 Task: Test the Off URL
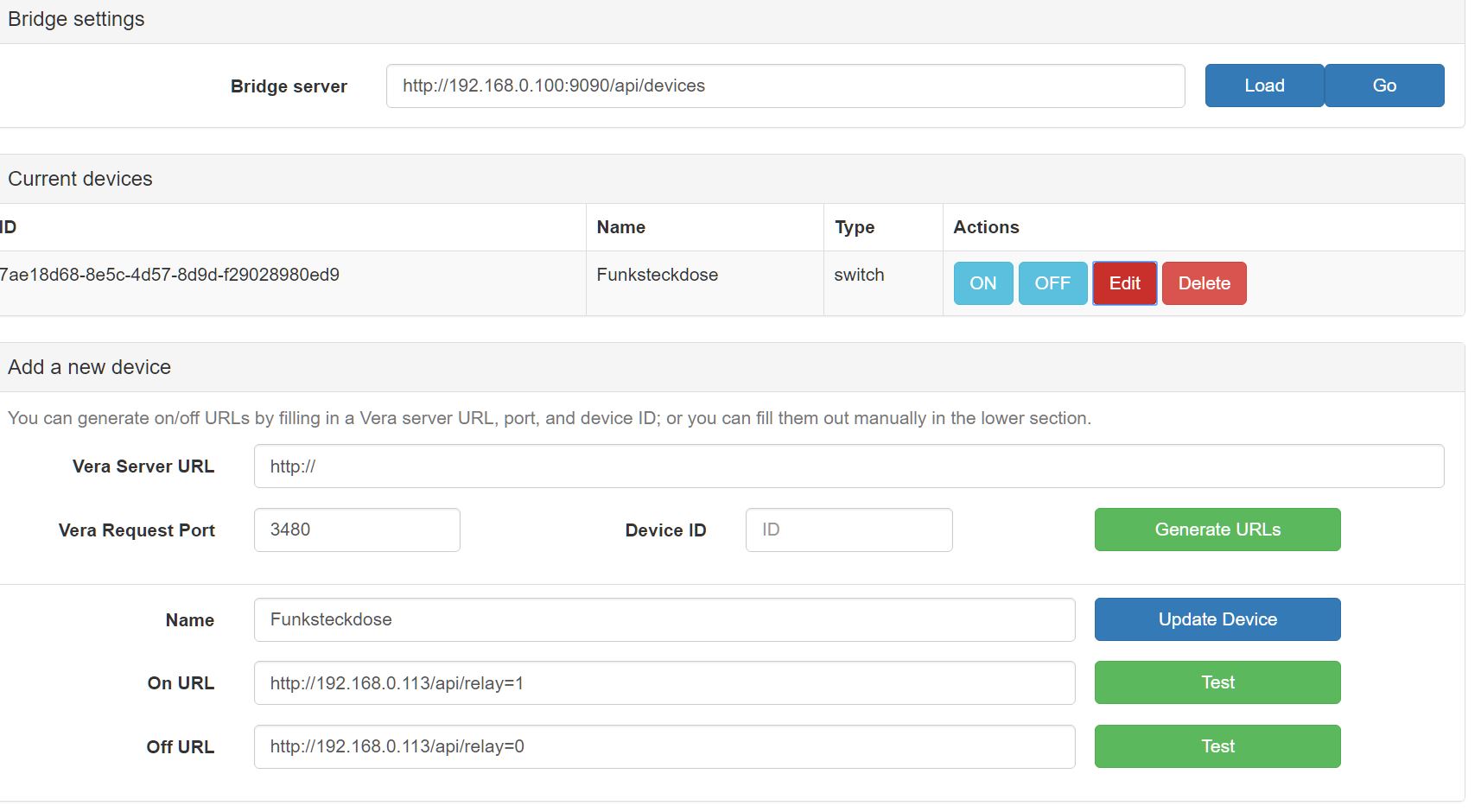pyautogui.click(x=1217, y=746)
